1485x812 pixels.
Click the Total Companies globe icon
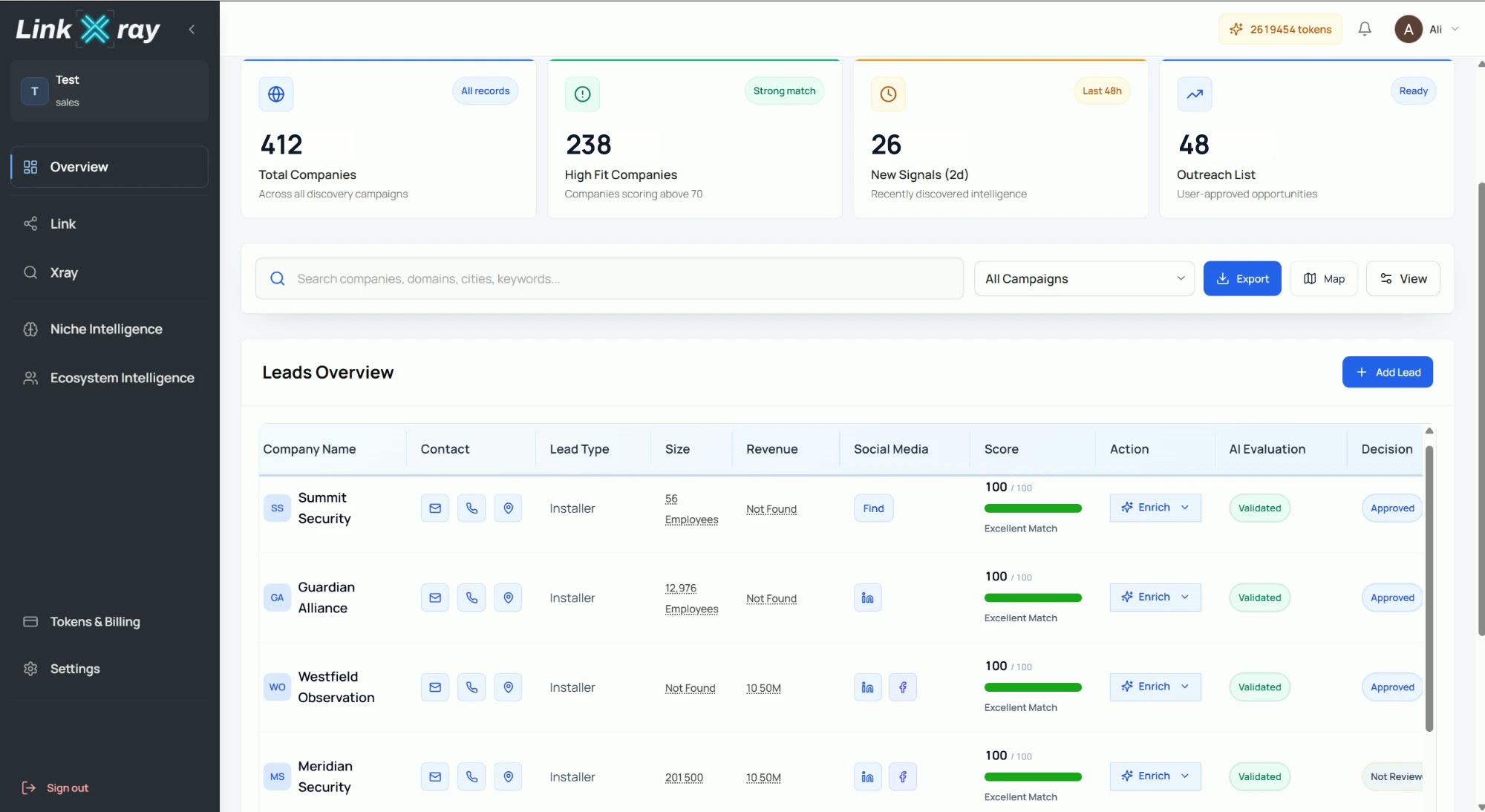click(x=276, y=94)
